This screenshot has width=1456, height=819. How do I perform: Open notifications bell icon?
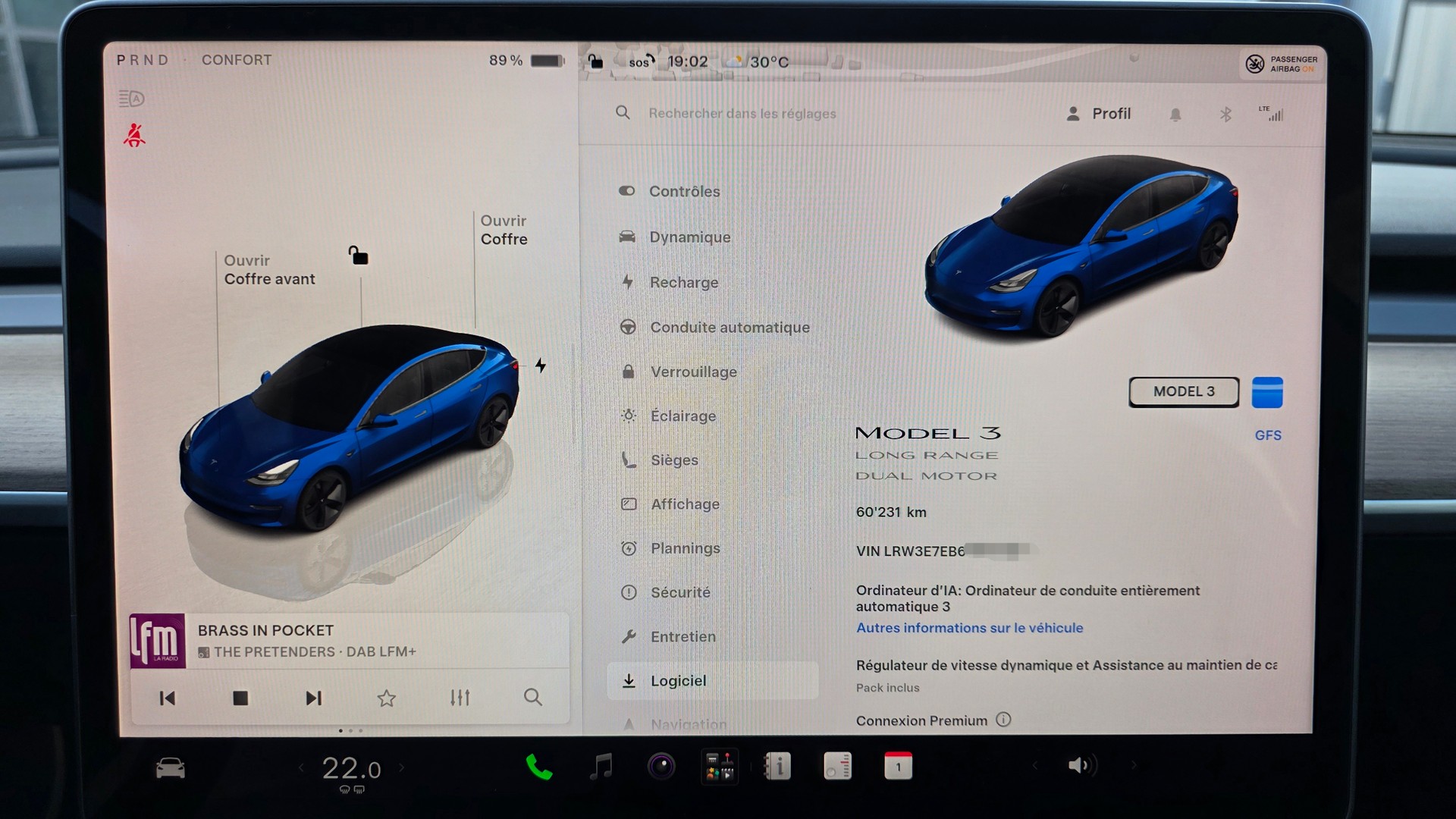(x=1175, y=115)
